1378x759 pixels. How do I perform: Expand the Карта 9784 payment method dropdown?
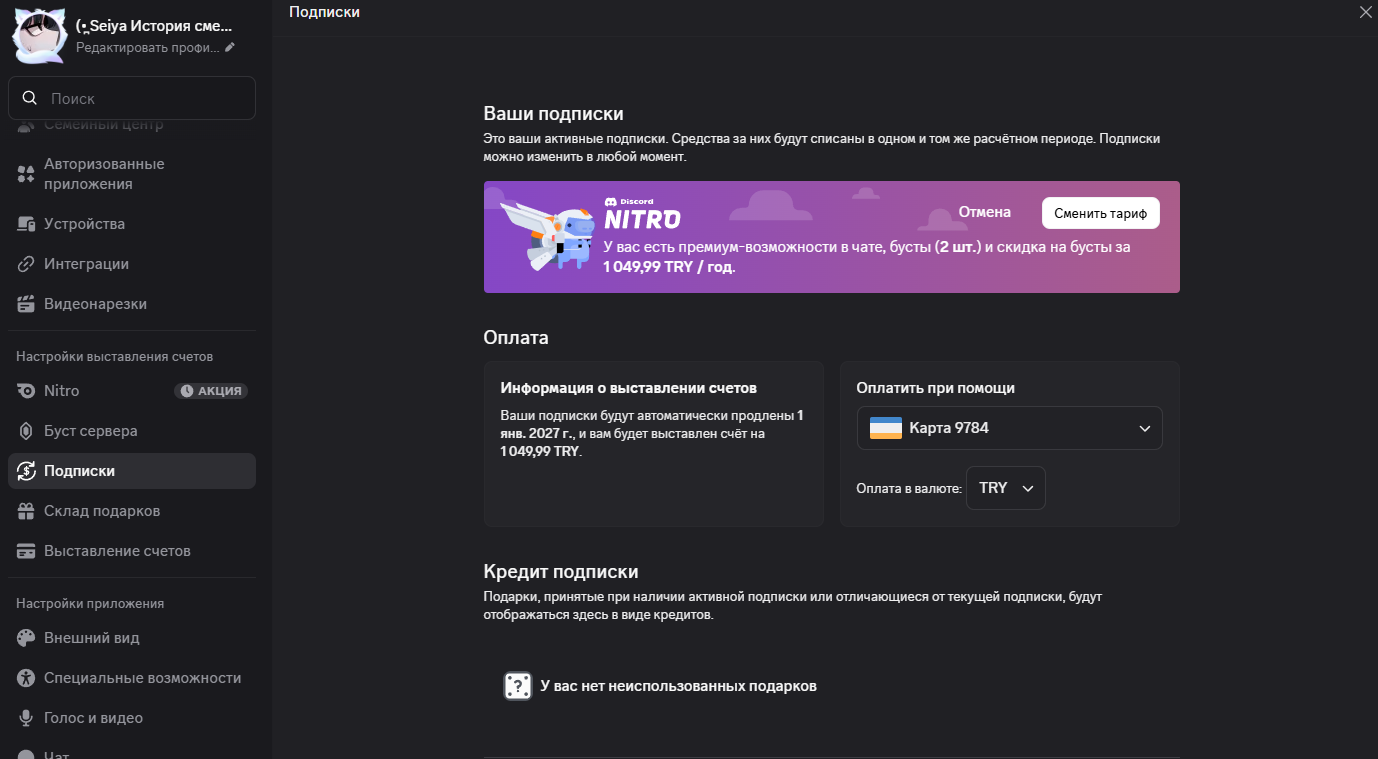coord(1010,428)
